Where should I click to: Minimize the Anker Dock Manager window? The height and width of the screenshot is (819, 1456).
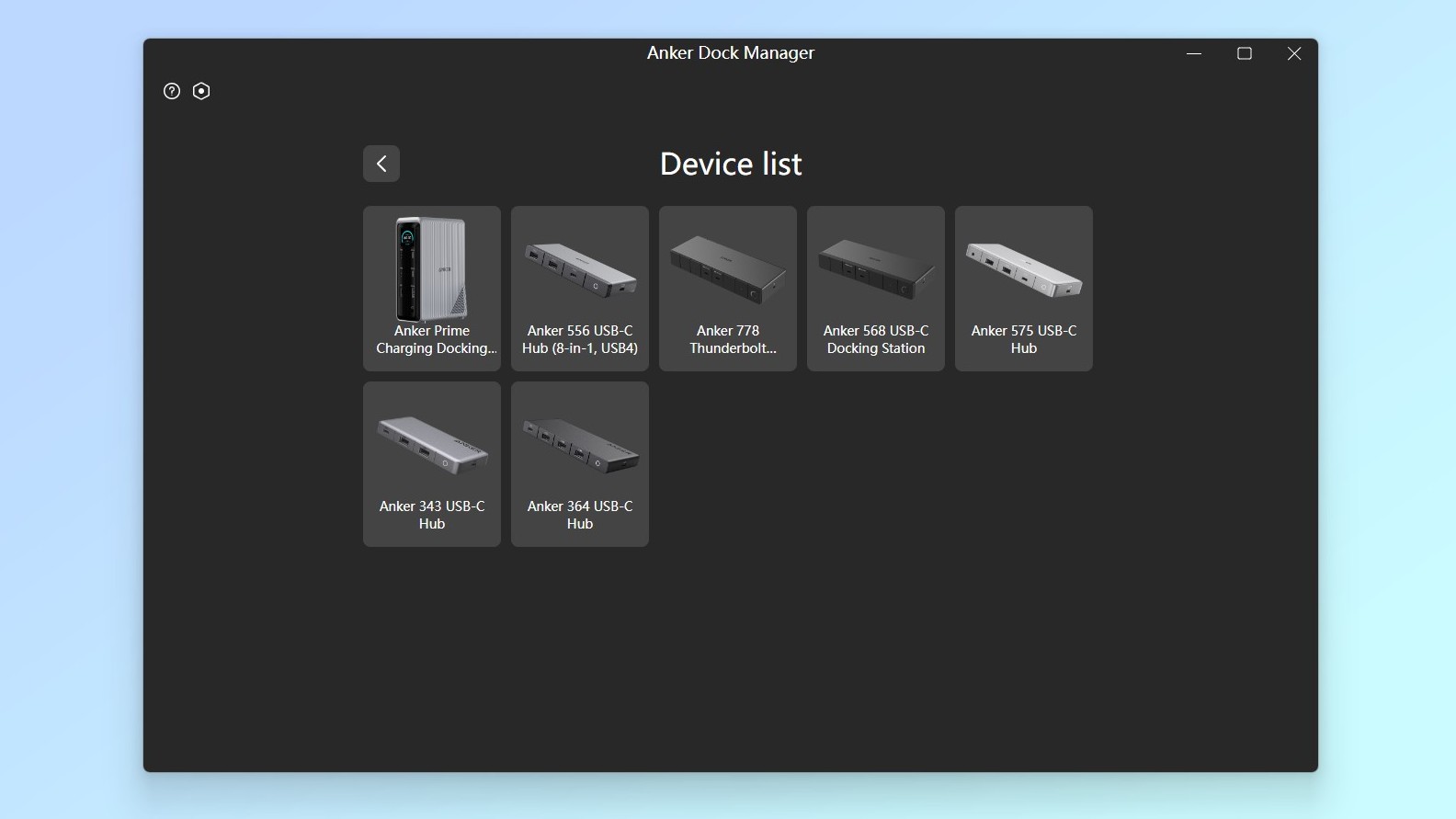pyautogui.click(x=1194, y=53)
